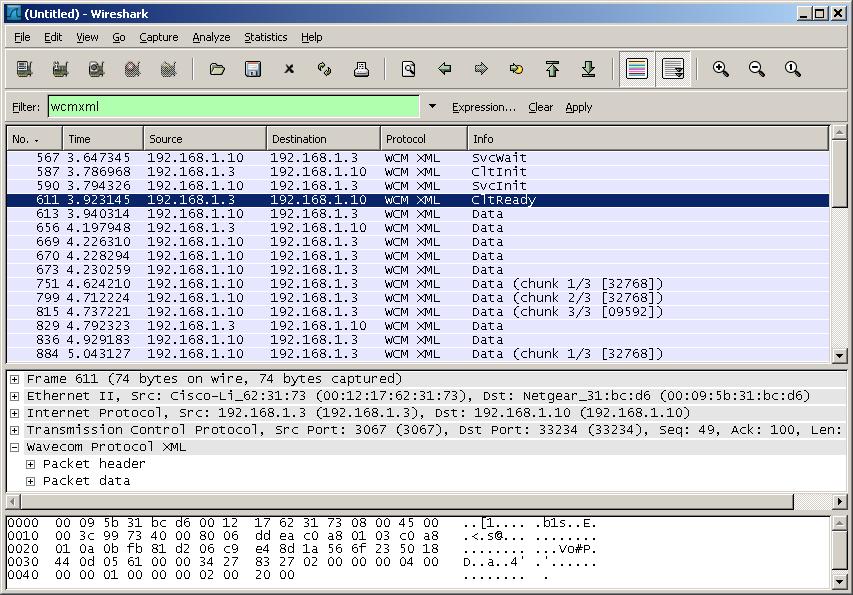Jump to the last packet icon
The image size is (853, 595).
pyautogui.click(x=588, y=69)
